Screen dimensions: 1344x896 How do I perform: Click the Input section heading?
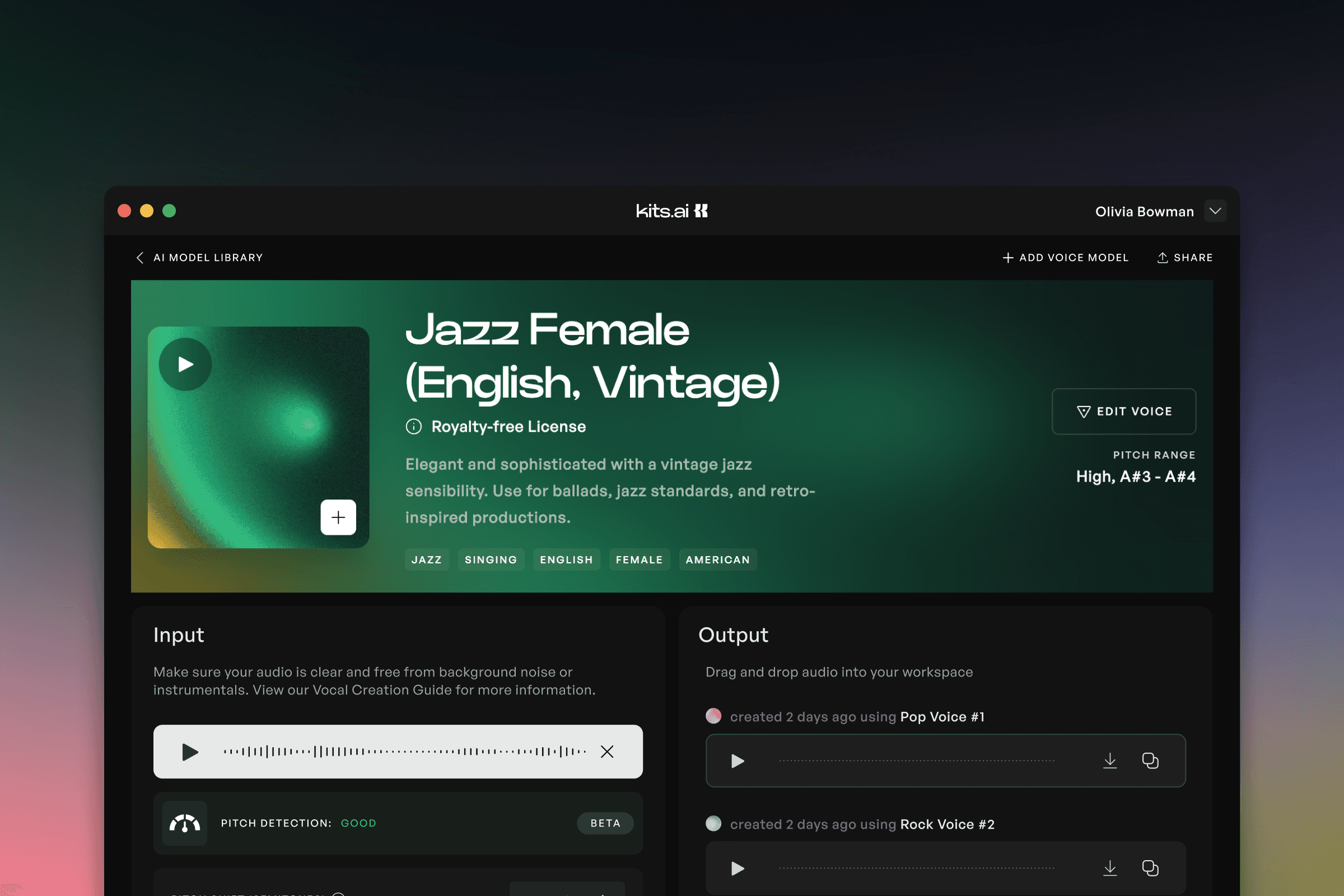pos(178,635)
